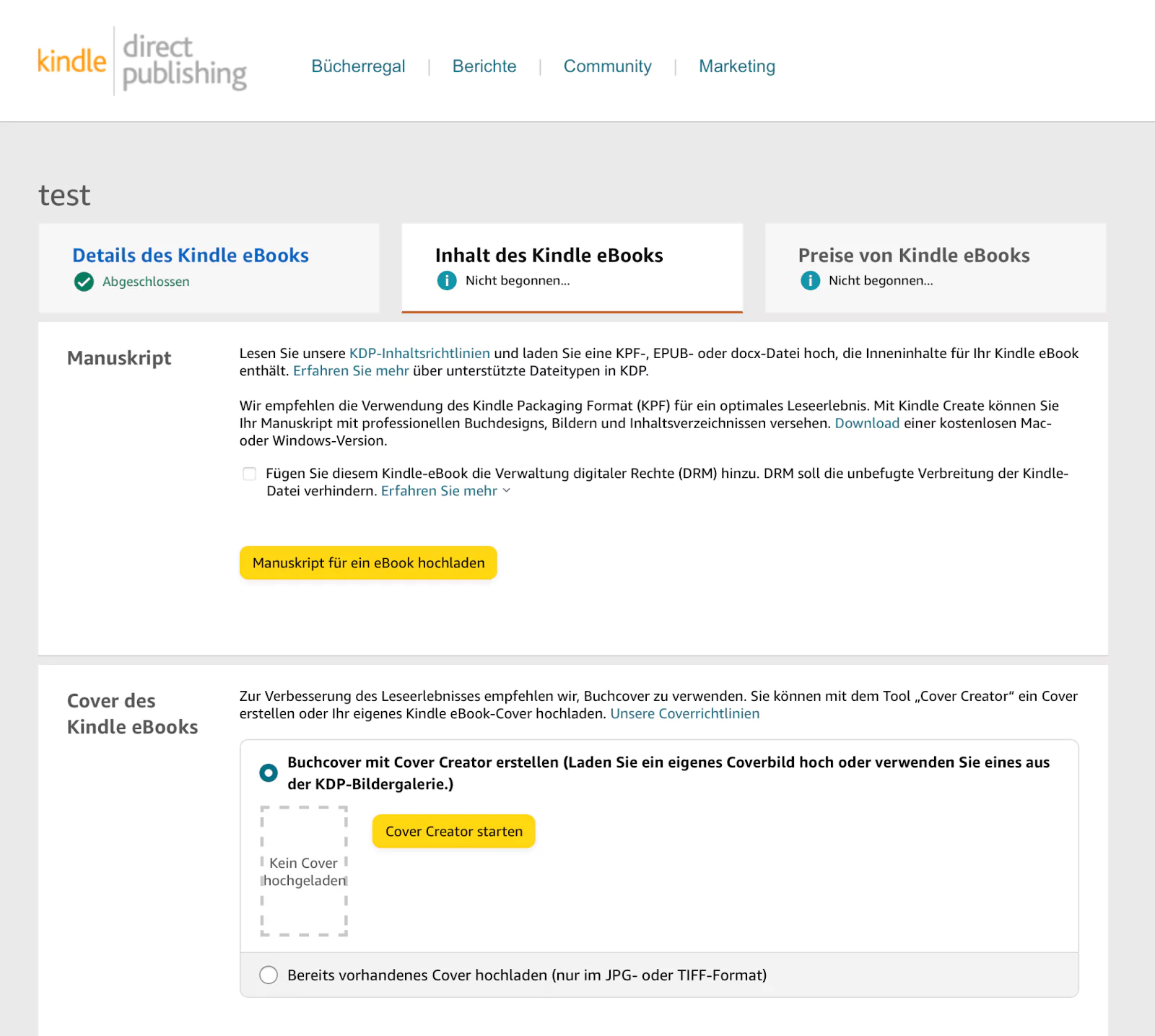The width and height of the screenshot is (1155, 1036).
Task: Open the Bücherregal menu item
Action: pyautogui.click(x=358, y=66)
